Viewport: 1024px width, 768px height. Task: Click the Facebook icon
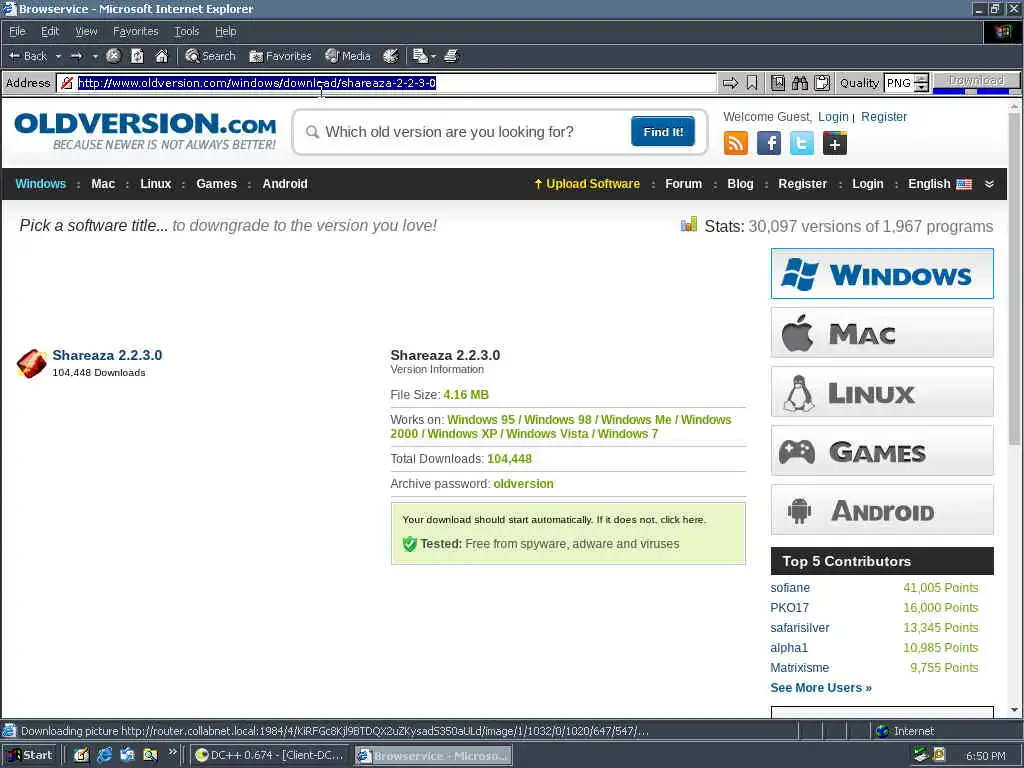(769, 143)
